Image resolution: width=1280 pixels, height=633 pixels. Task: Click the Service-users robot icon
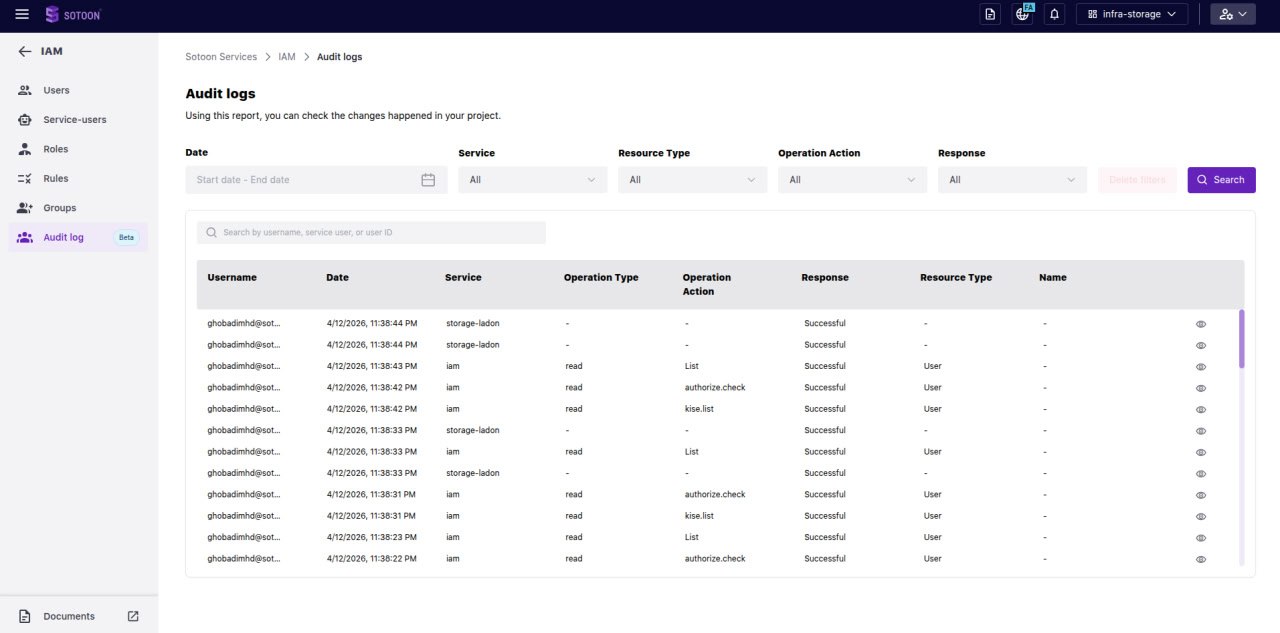point(25,120)
